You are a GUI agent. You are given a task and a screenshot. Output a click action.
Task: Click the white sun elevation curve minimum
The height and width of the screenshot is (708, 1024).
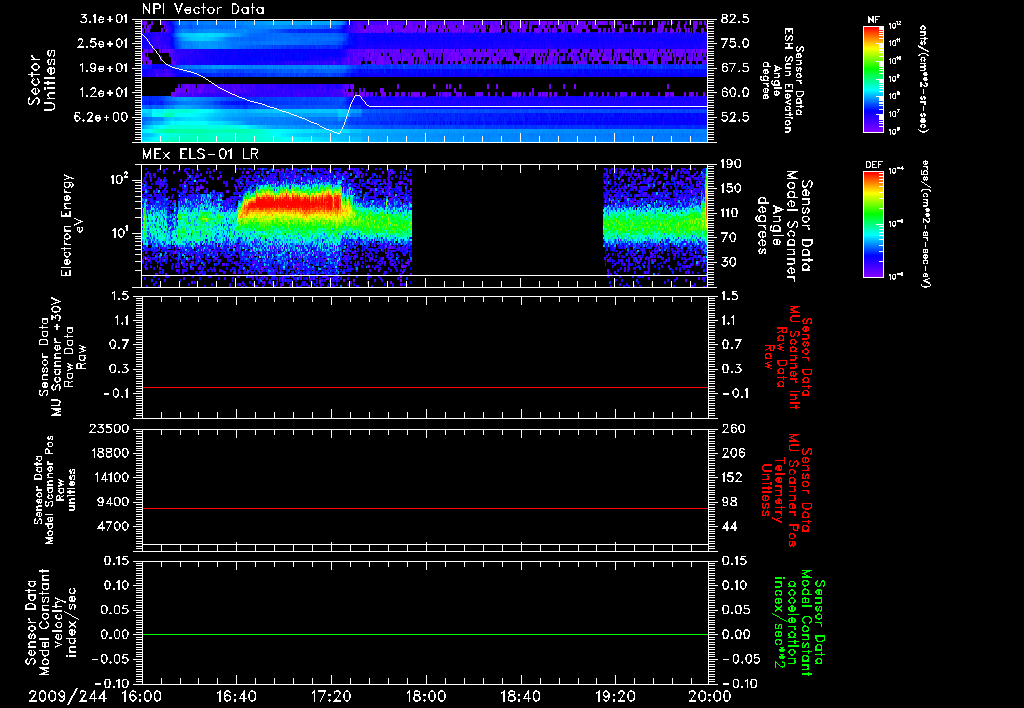point(338,133)
